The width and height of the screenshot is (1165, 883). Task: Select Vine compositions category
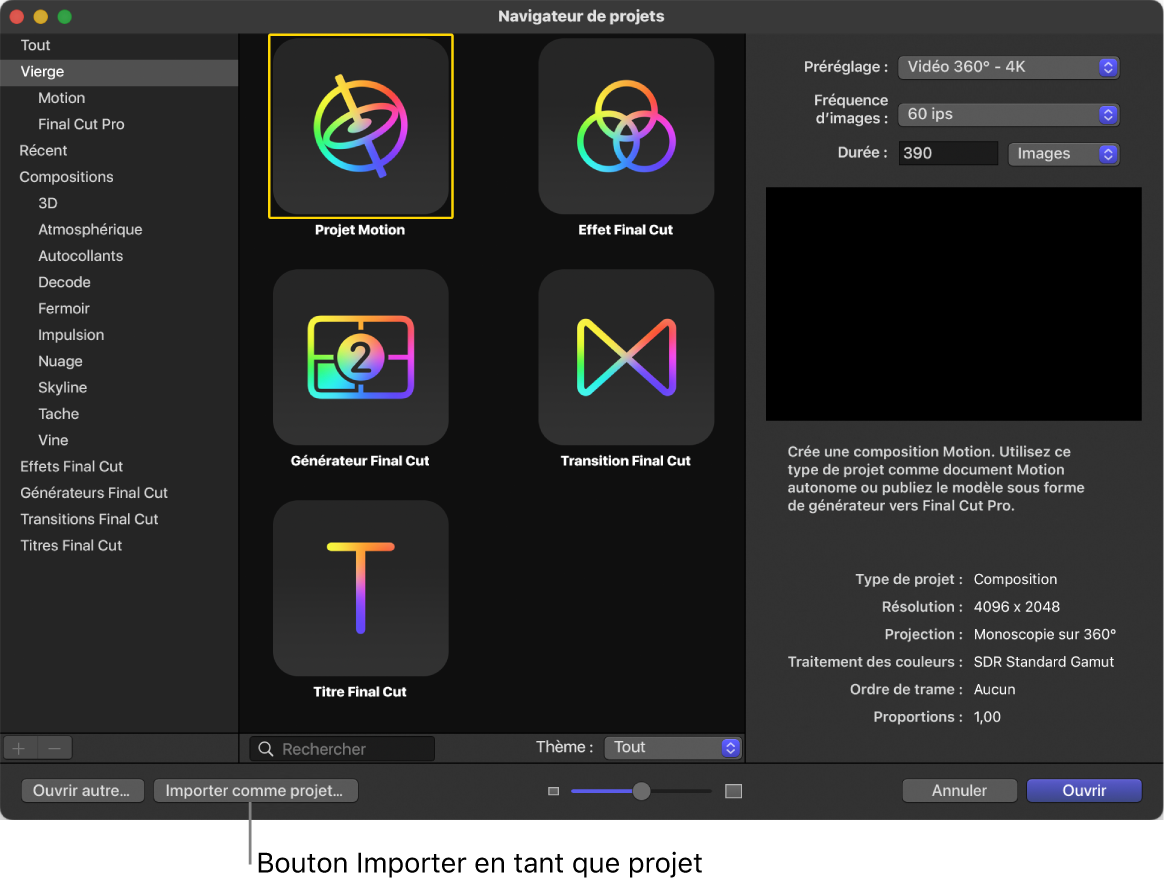click(119, 440)
